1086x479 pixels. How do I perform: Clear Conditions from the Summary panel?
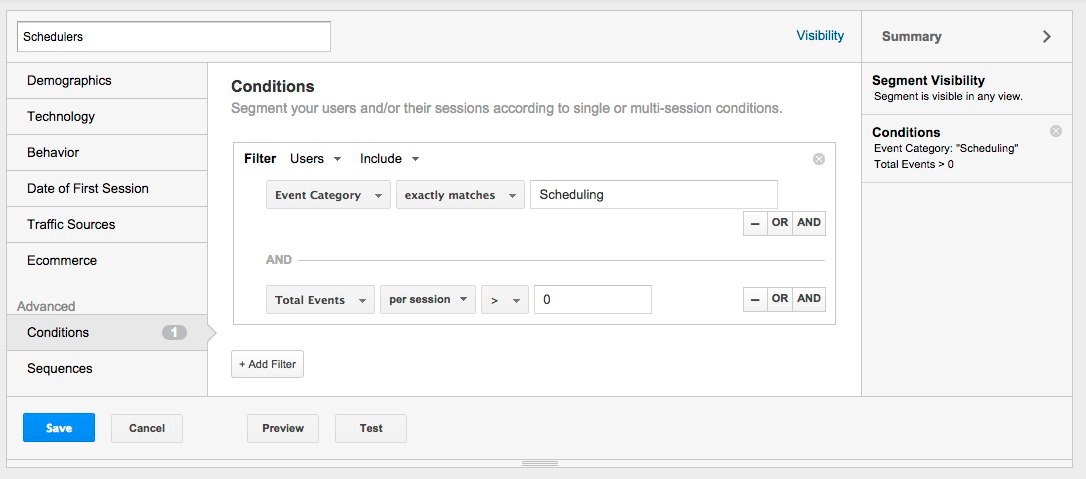point(1056,132)
